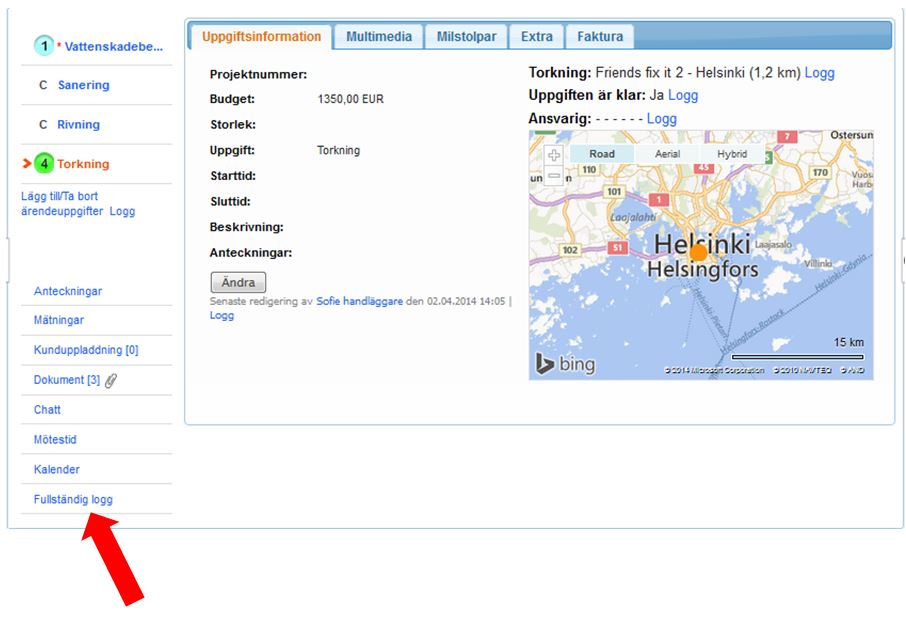The width and height of the screenshot is (906, 619).
Task: Click the orange location marker on map
Action: pyautogui.click(x=698, y=253)
